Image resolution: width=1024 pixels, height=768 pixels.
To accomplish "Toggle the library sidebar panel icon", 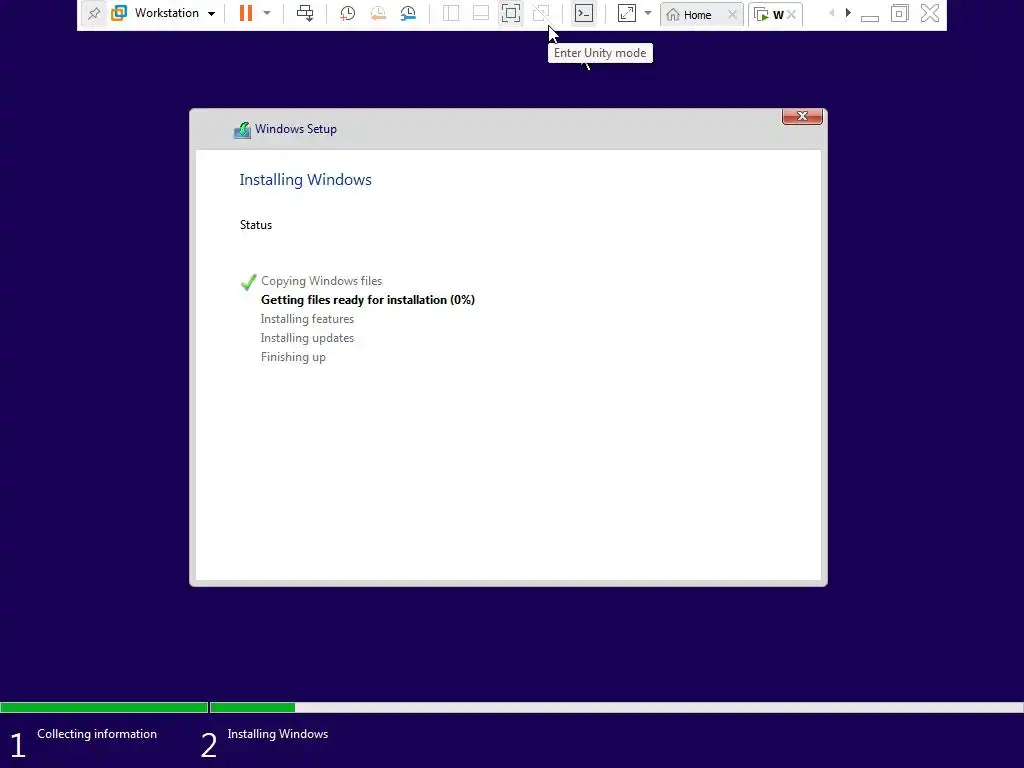I will click(451, 13).
